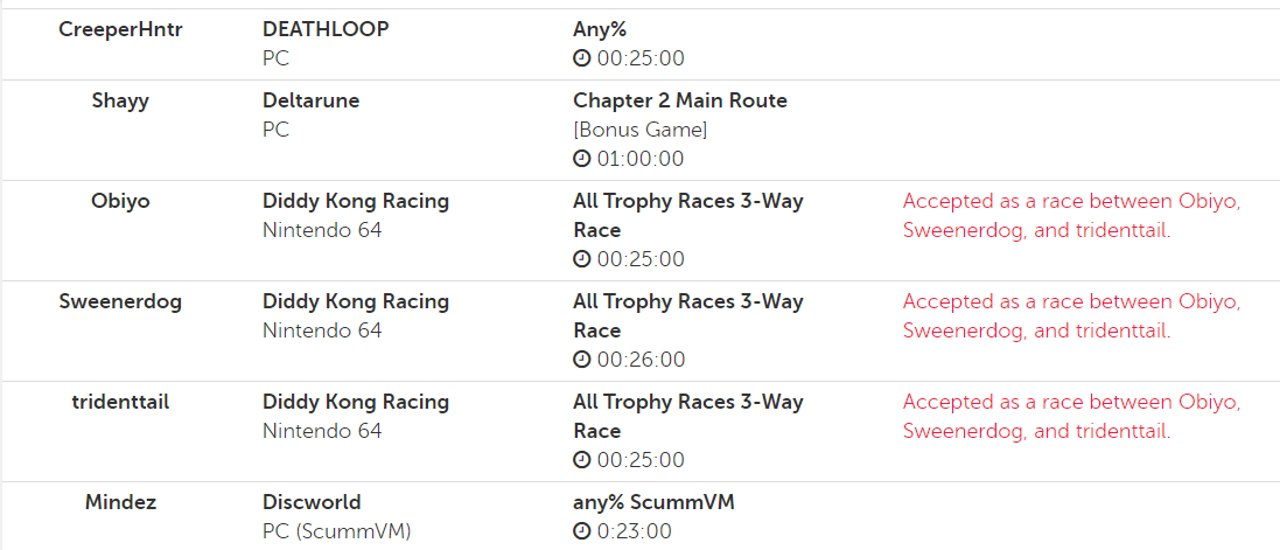Click the clock icon next to Deltarune's 01:00:00
The image size is (1280, 550).
tap(582, 159)
